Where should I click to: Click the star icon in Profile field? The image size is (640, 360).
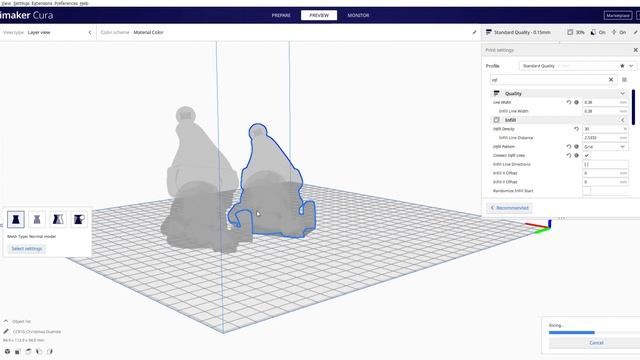[x=622, y=66]
